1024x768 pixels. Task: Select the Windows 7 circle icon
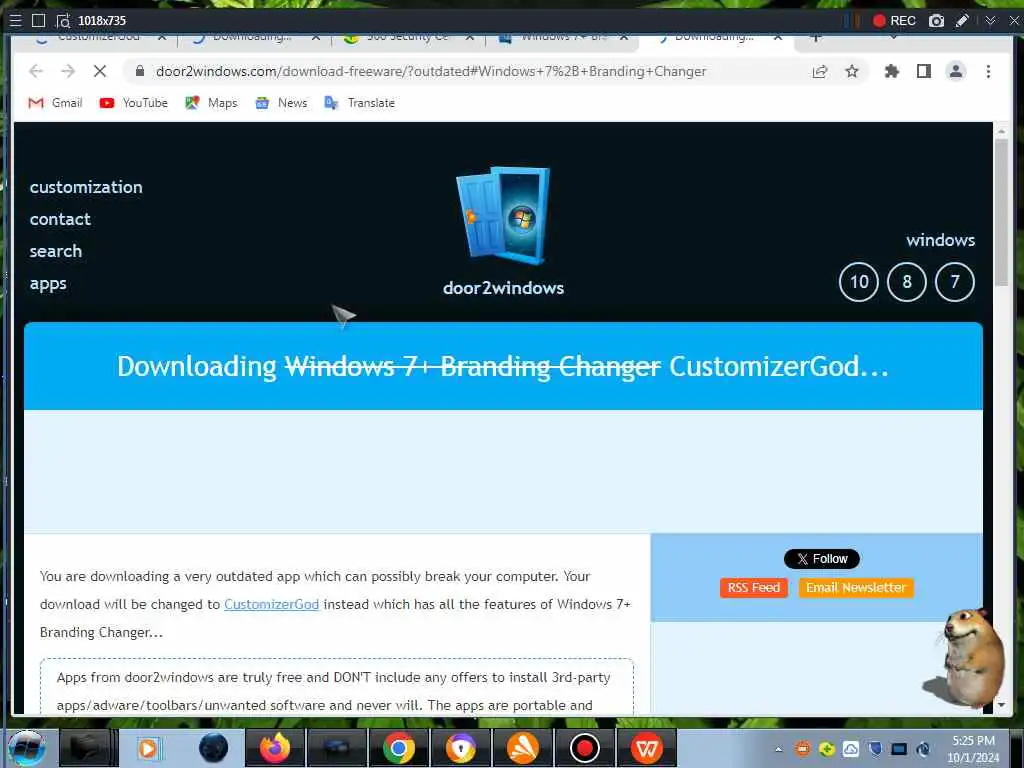point(955,282)
